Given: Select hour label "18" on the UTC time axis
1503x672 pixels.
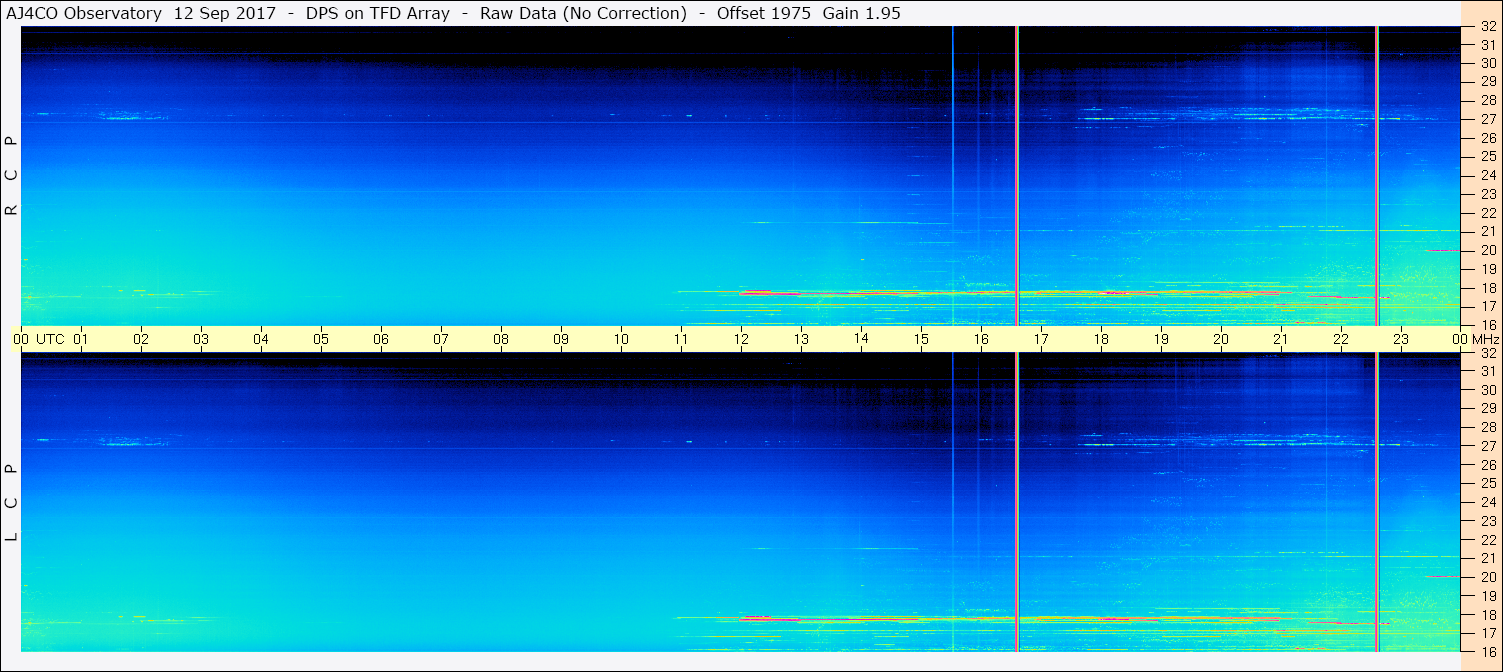Looking at the screenshot, I should point(1101,339).
